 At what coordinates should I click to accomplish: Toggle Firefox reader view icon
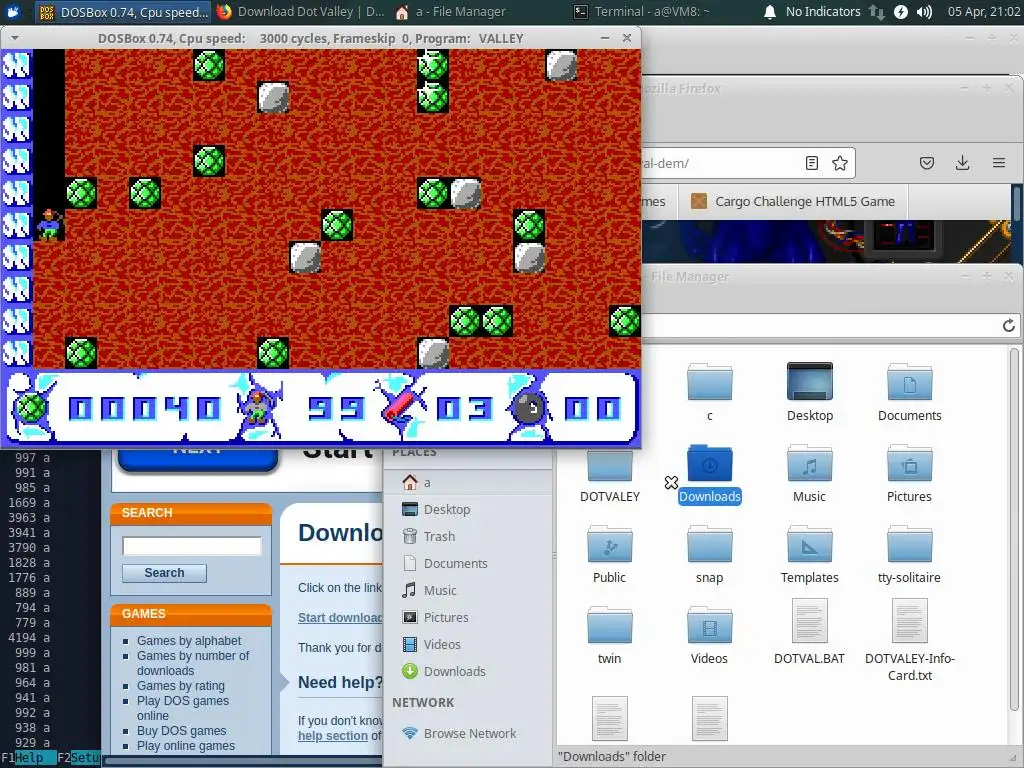click(812, 163)
